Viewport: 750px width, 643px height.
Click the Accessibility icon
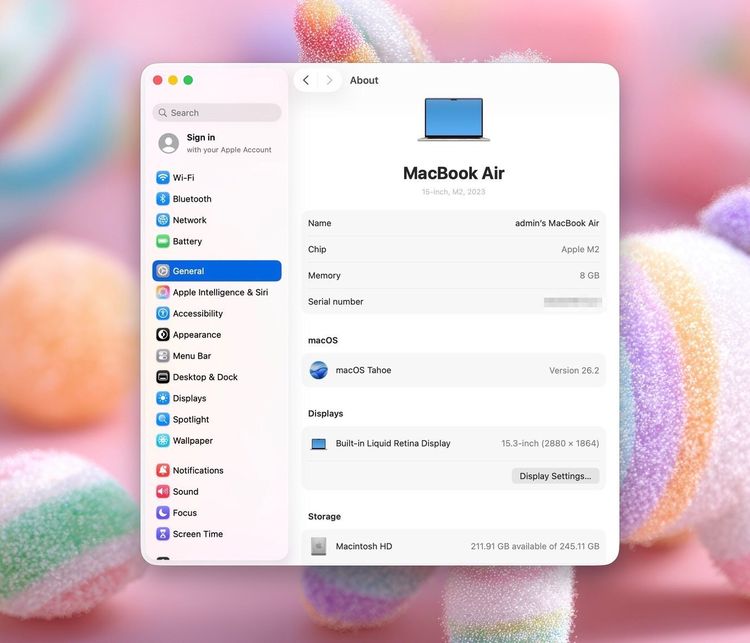(x=163, y=313)
